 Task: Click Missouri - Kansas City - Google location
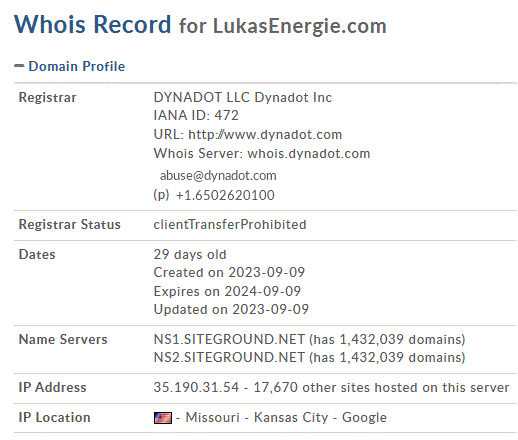286,417
